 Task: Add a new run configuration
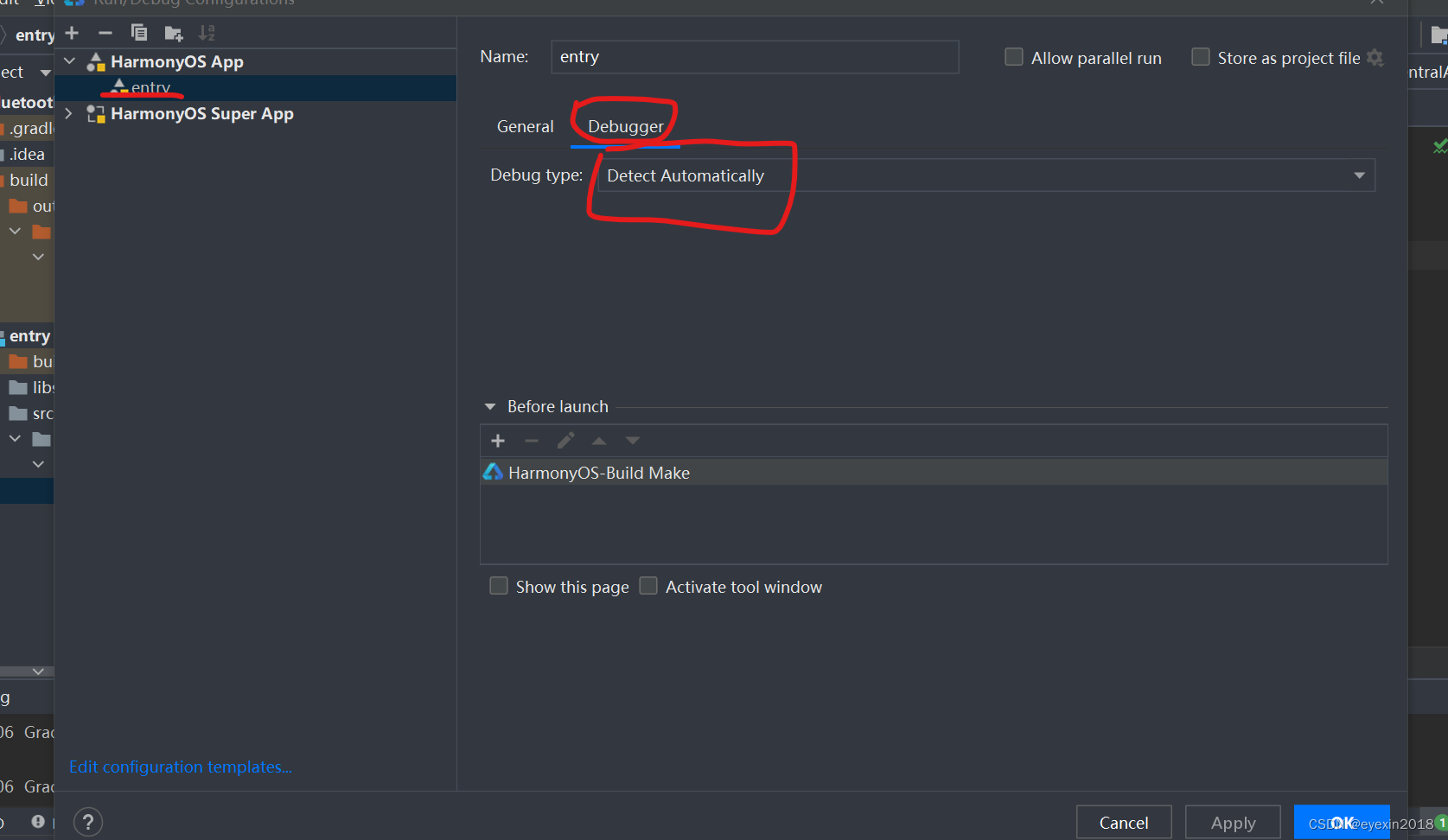point(72,33)
